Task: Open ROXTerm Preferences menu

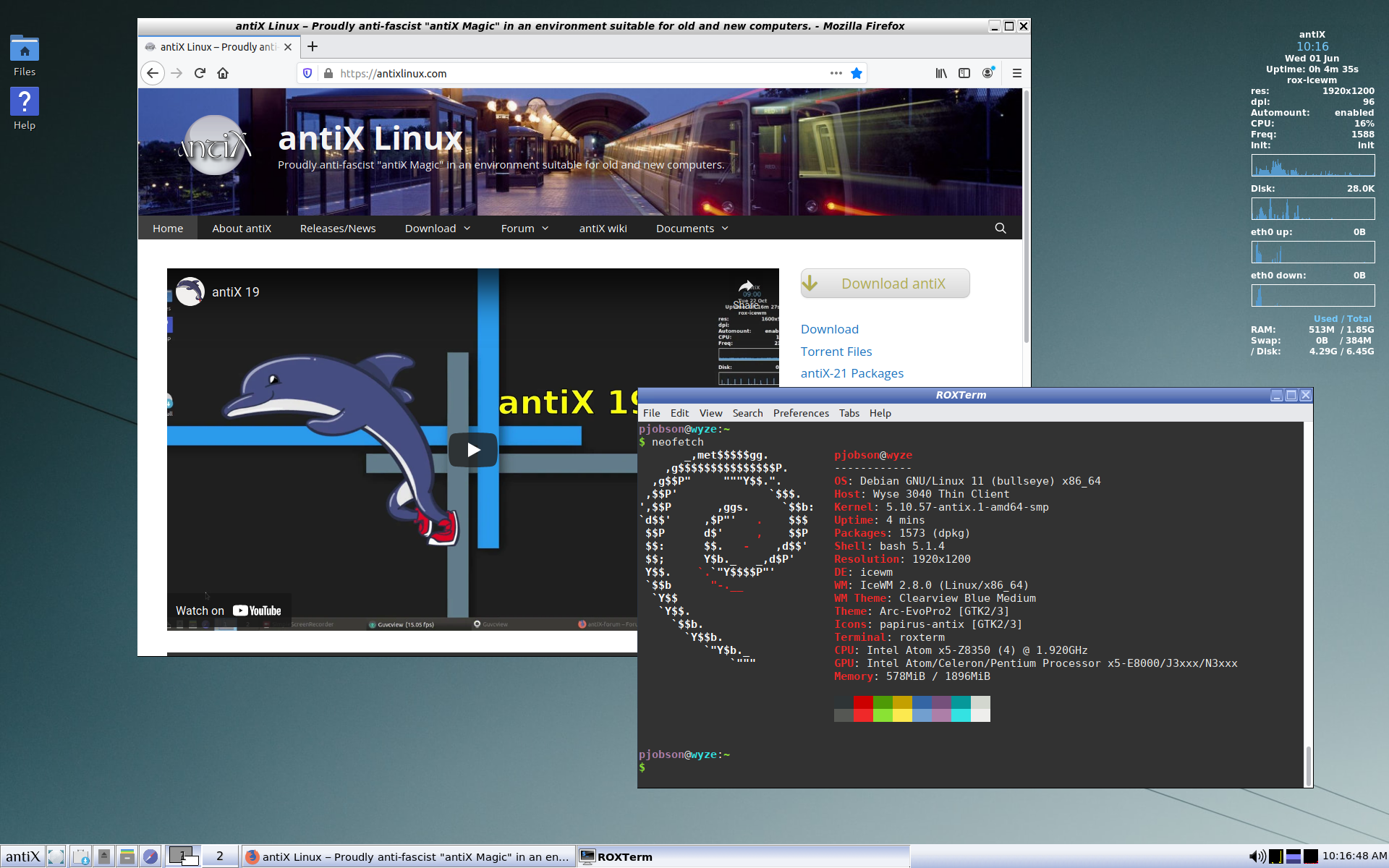Action: [x=801, y=413]
